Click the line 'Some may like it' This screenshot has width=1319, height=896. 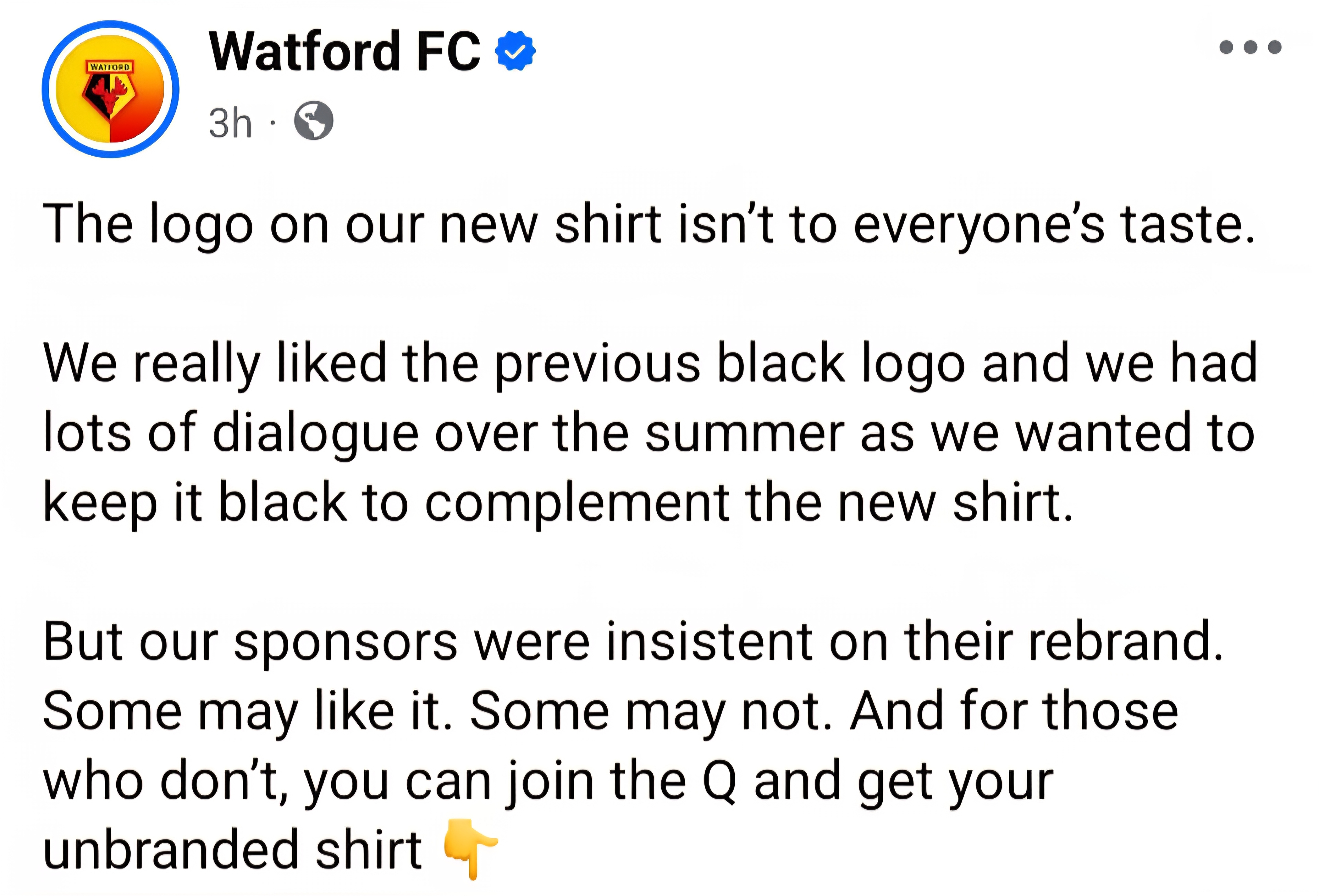(611, 712)
